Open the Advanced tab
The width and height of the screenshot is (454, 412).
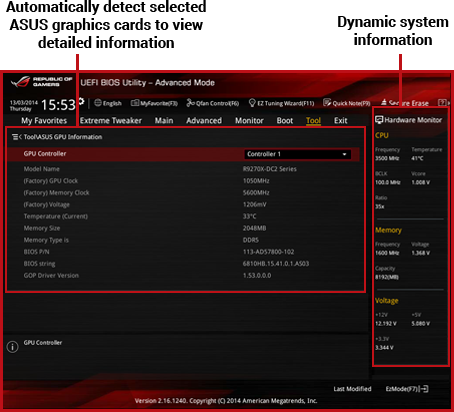pyautogui.click(x=204, y=120)
